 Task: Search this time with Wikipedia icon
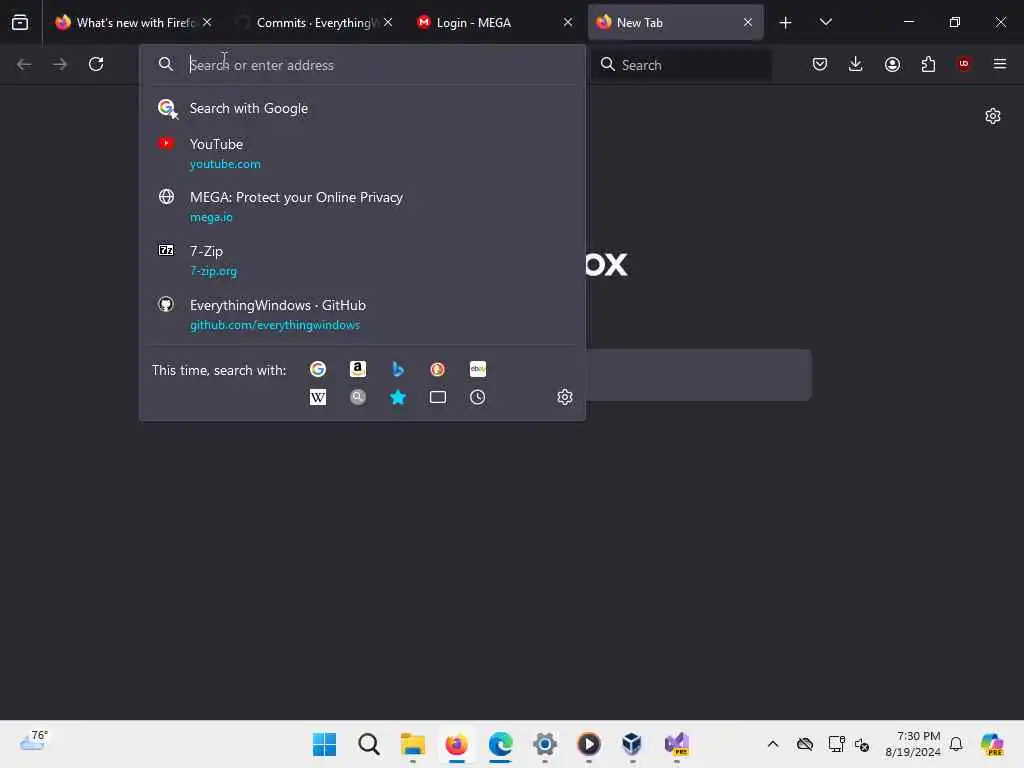click(x=318, y=397)
